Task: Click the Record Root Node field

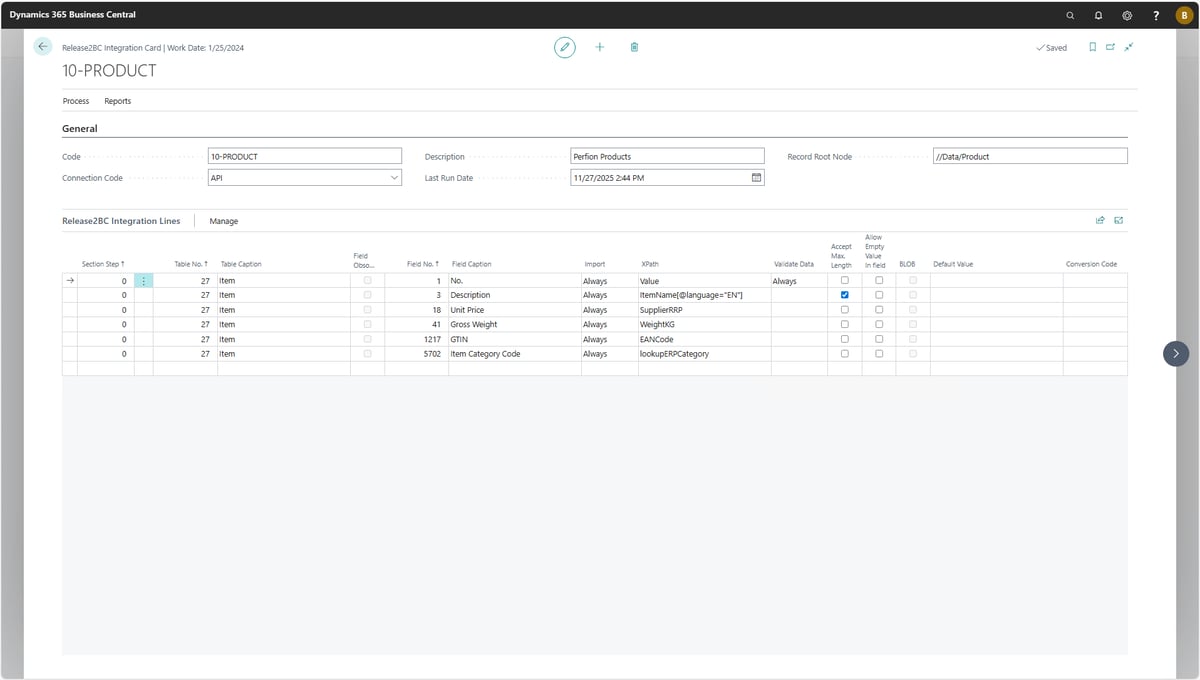Action: [1029, 156]
